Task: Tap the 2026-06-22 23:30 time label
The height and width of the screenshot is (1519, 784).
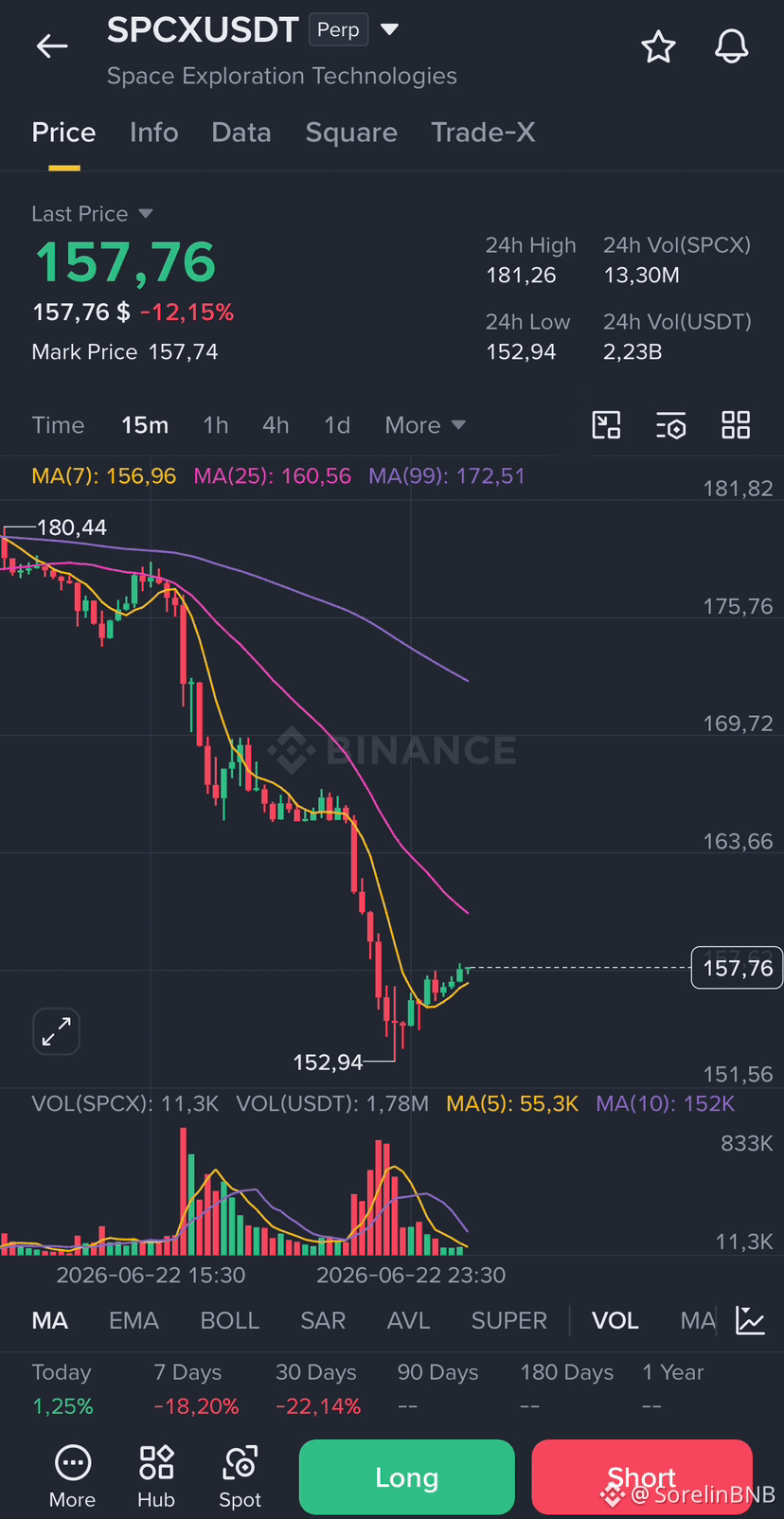Action: [x=411, y=1275]
